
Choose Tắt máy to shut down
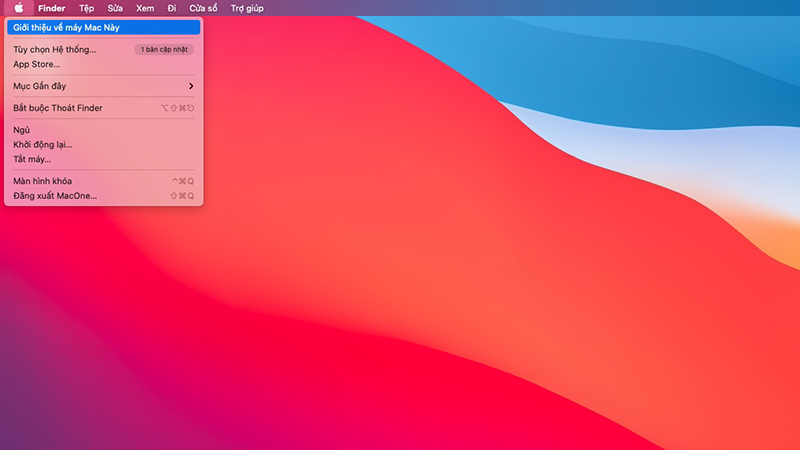click(x=104, y=159)
